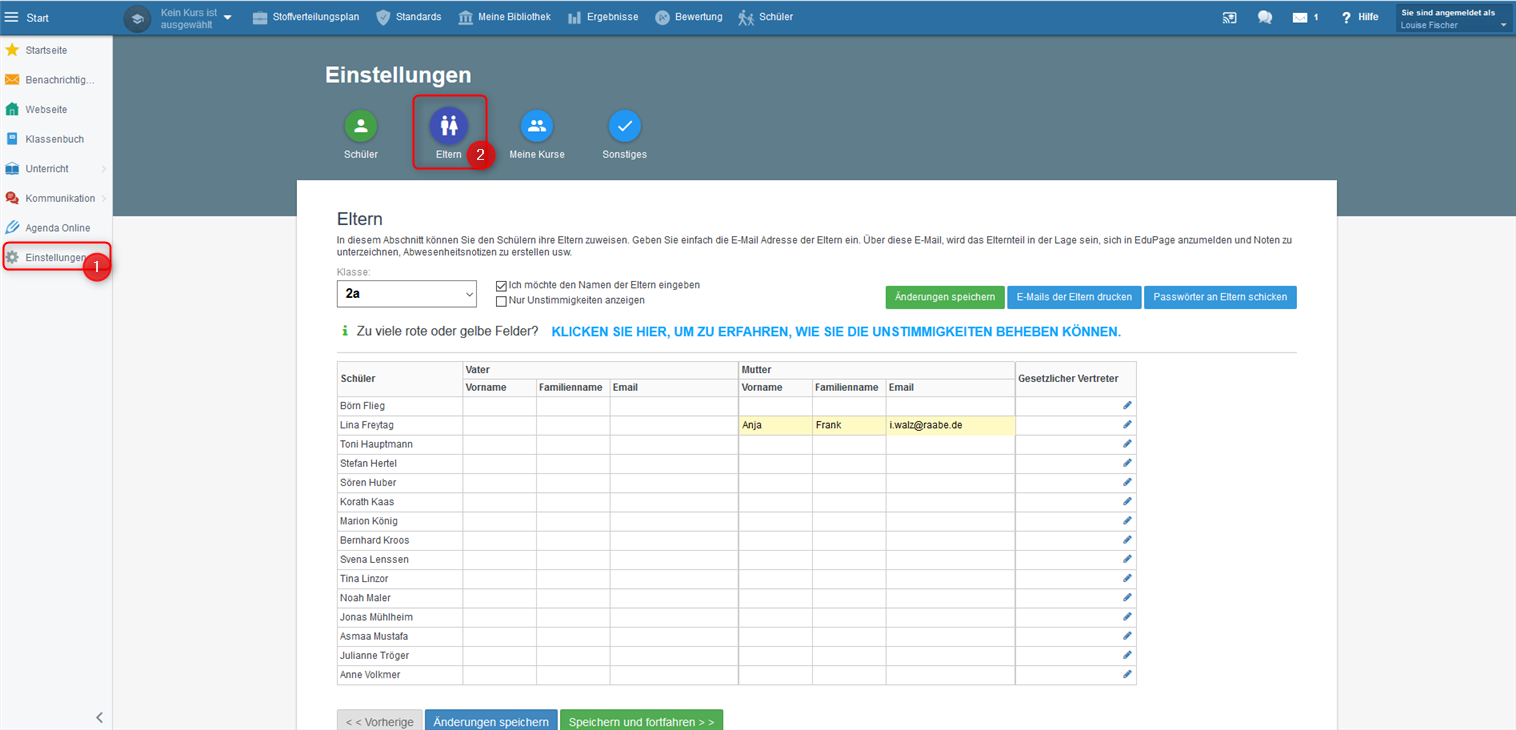Edit legal guardian pencil for Asmaa Mustafa
The image size is (1516, 730).
pyautogui.click(x=1127, y=635)
